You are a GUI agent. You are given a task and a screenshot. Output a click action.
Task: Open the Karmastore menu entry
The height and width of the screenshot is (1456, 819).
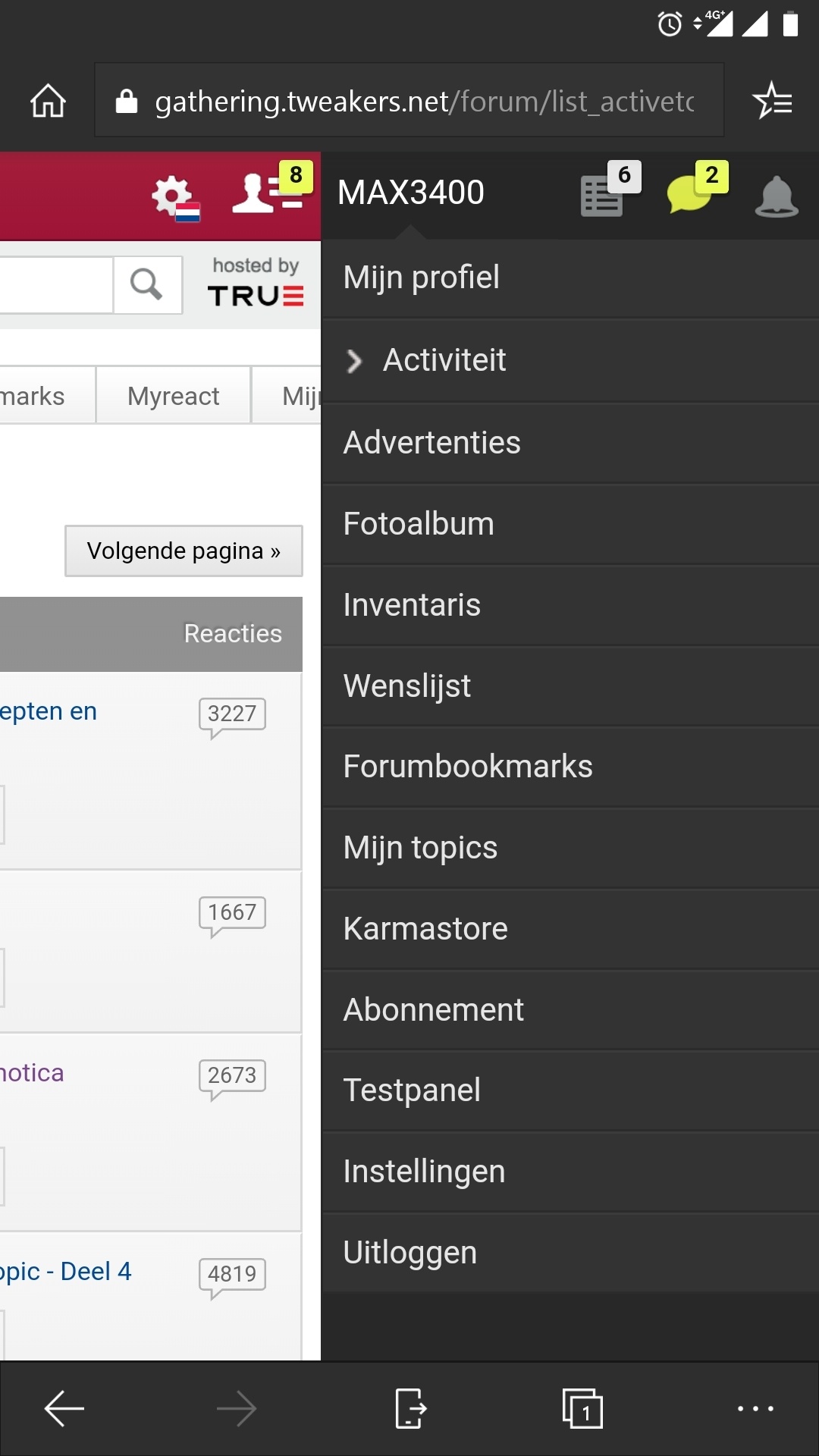570,929
